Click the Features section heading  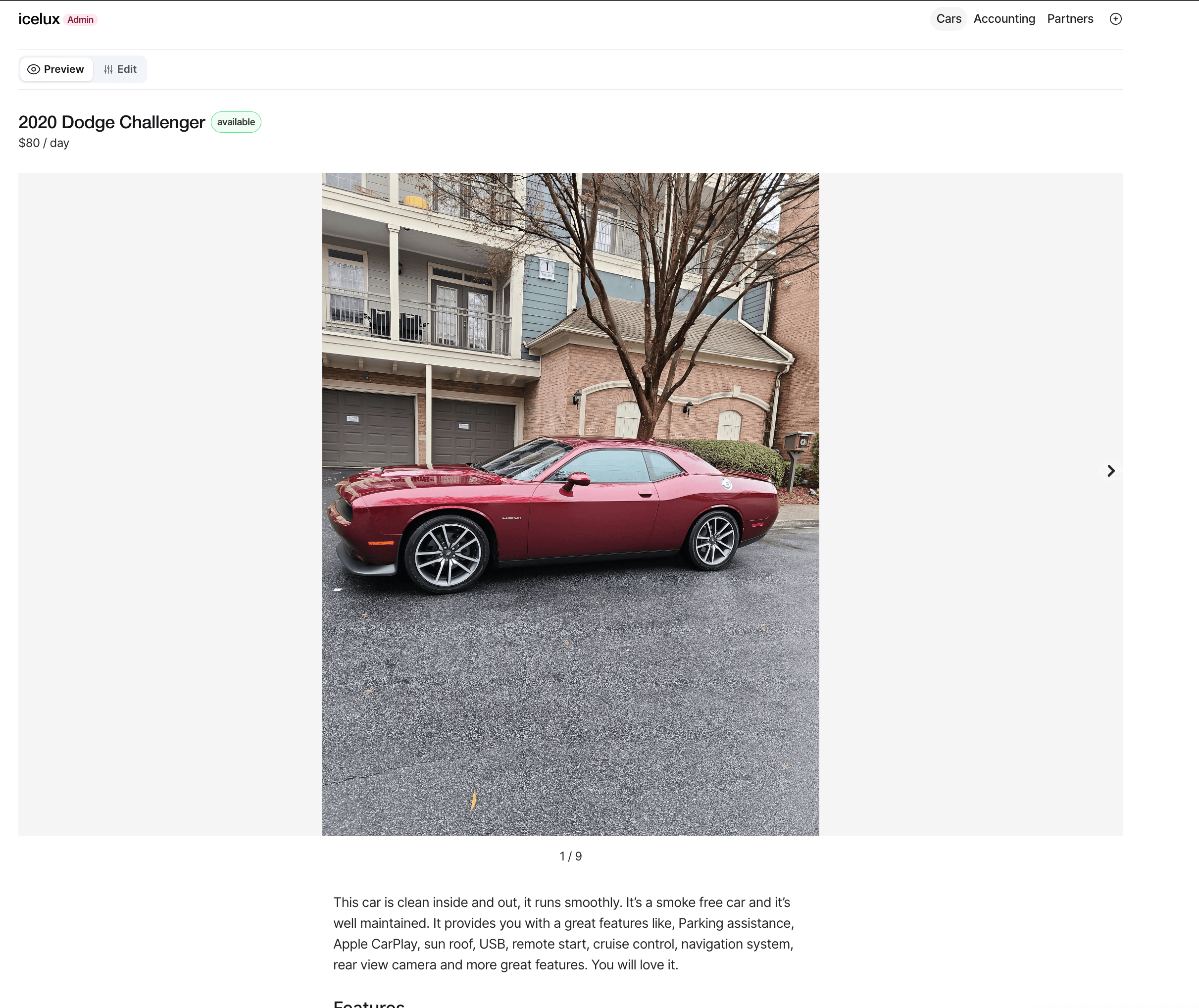368,1004
